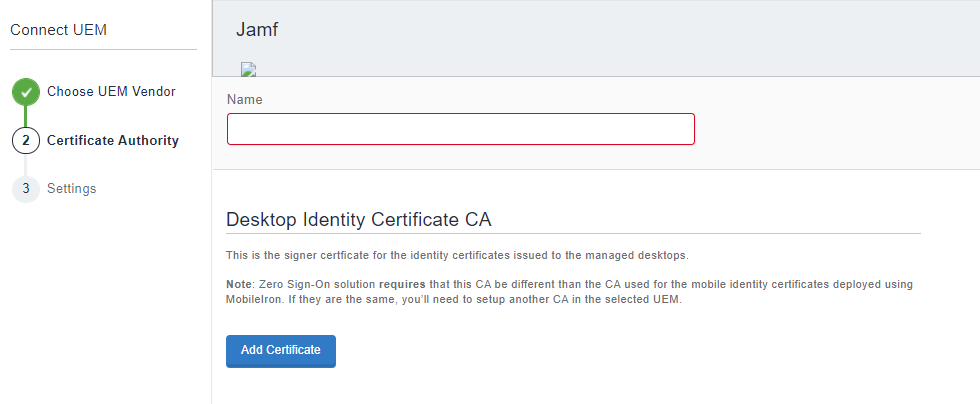Image resolution: width=980 pixels, height=404 pixels.
Task: Go back to Choose UEM Vendor step
Action: coord(111,92)
